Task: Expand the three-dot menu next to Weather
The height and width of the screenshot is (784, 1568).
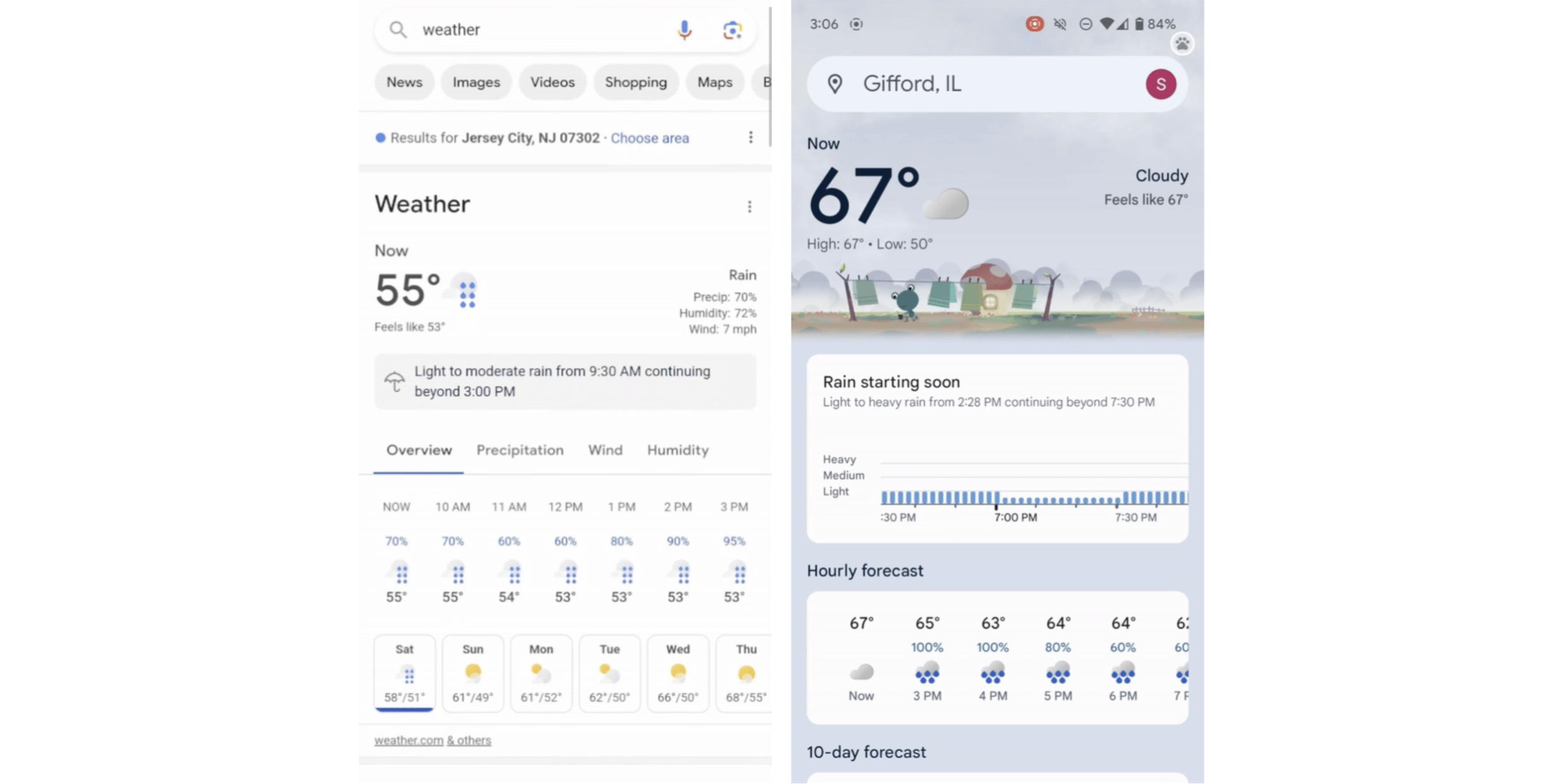Action: (x=750, y=206)
